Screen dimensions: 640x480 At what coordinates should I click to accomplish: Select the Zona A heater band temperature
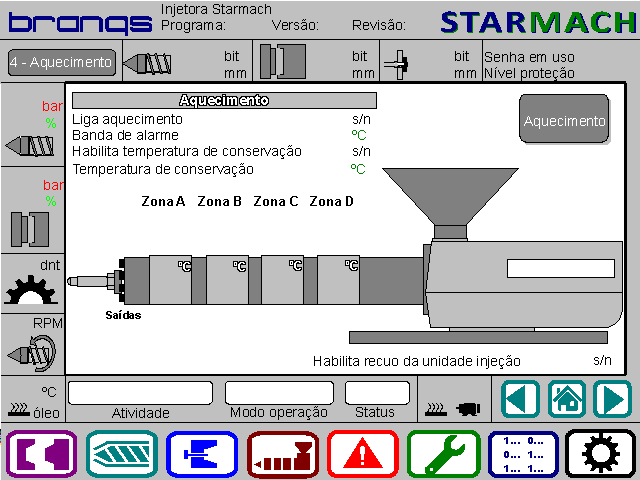point(170,280)
